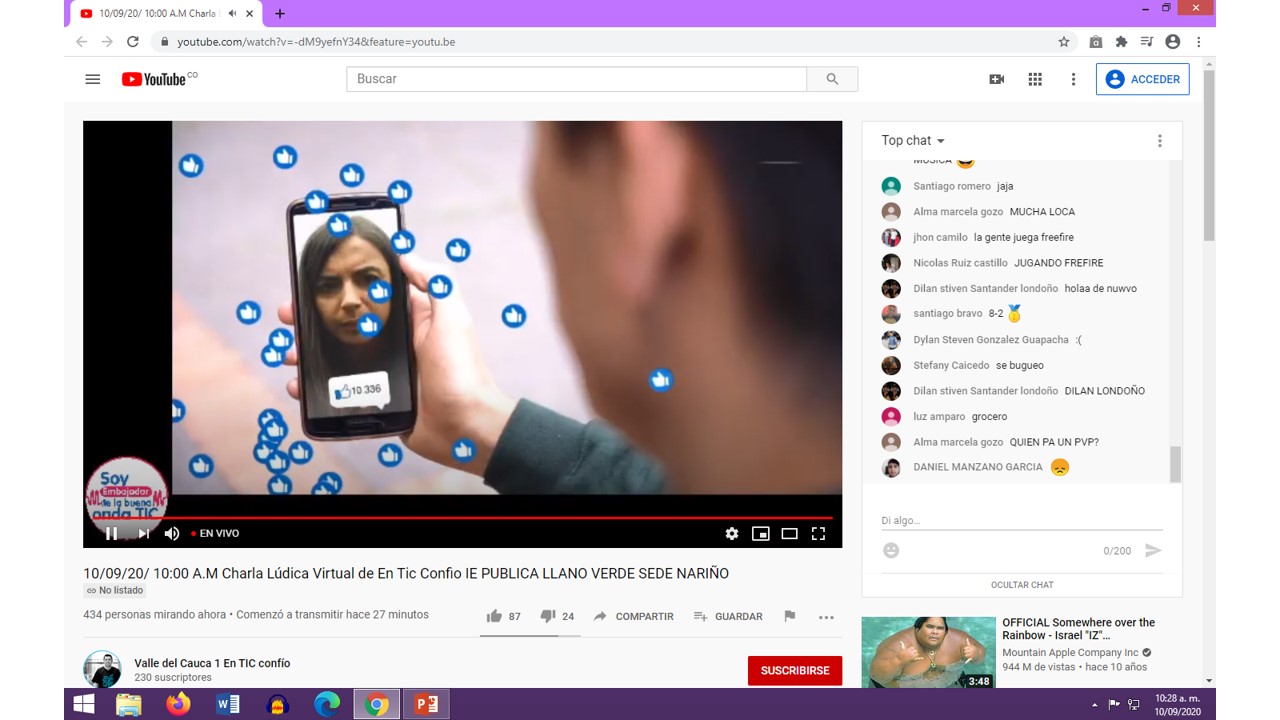This screenshot has height=720, width=1280.
Task: Click the red video progress bar
Action: pyautogui.click(x=463, y=518)
